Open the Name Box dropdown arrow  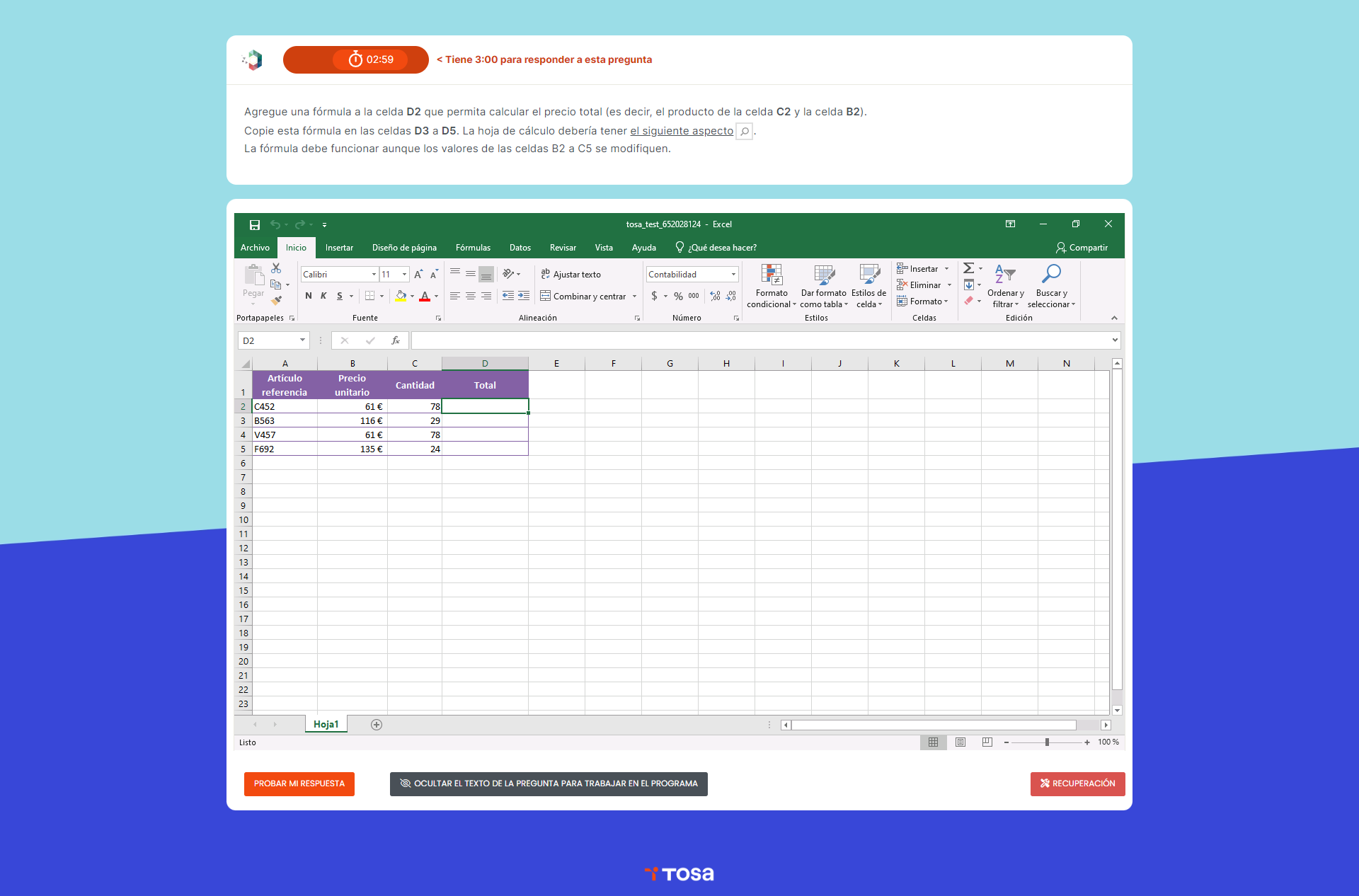click(302, 340)
